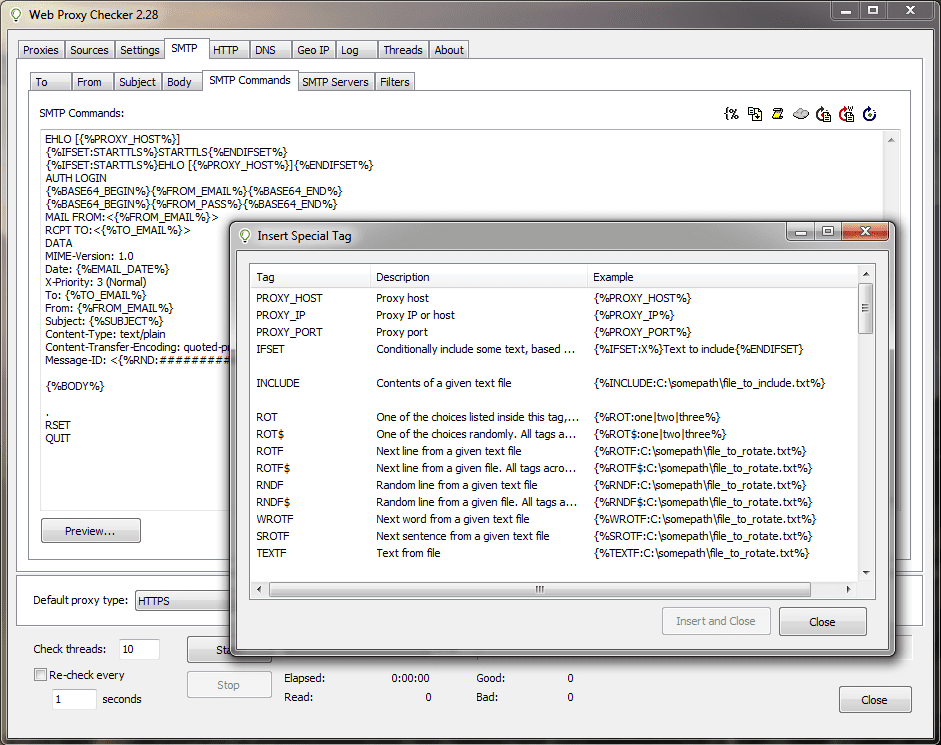Open the SMTP Servers sub-tab

335,82
